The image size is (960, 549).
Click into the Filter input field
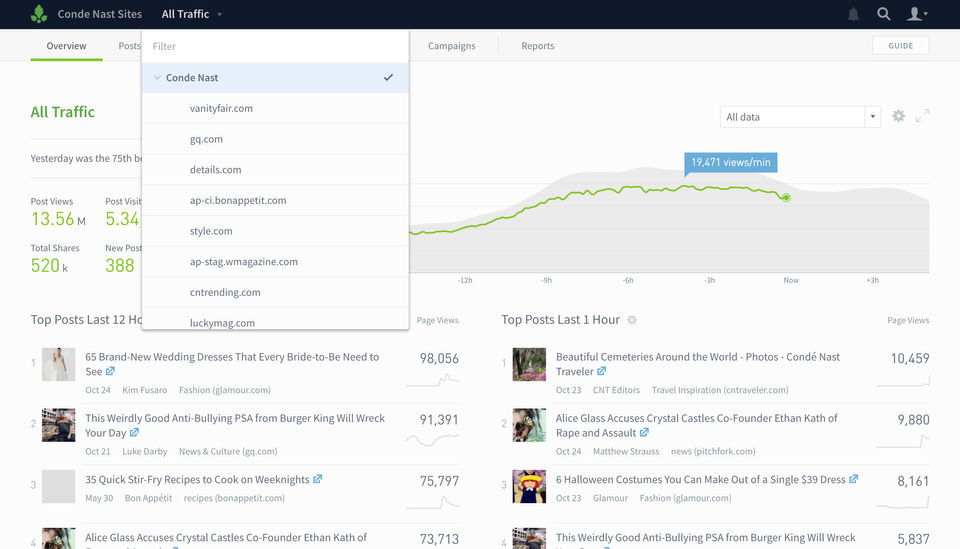click(275, 47)
